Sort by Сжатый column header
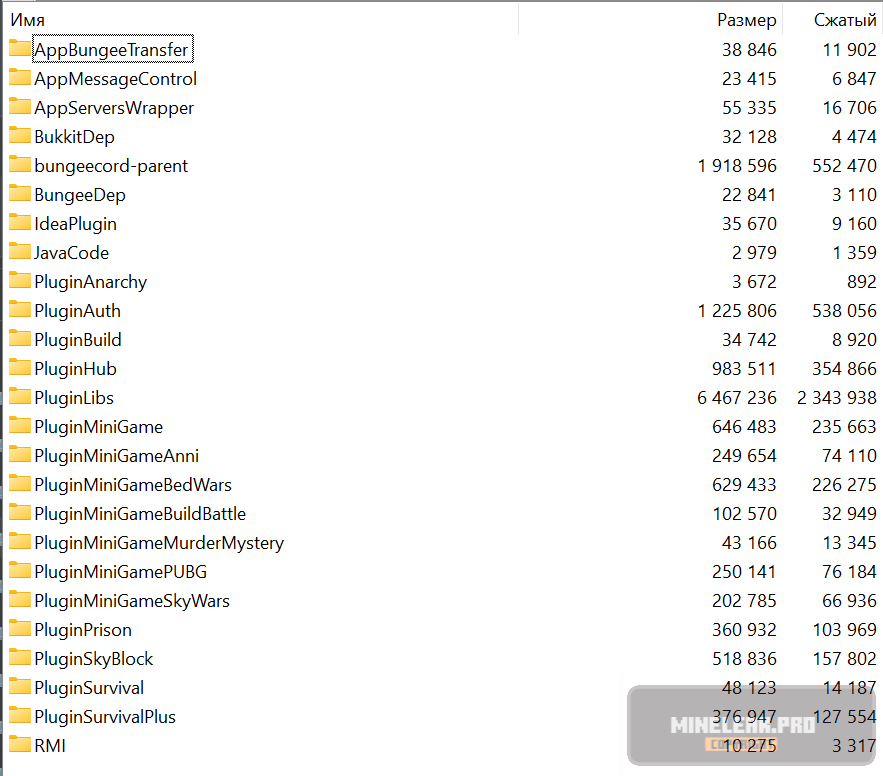This screenshot has height=776, width=883. click(x=845, y=20)
